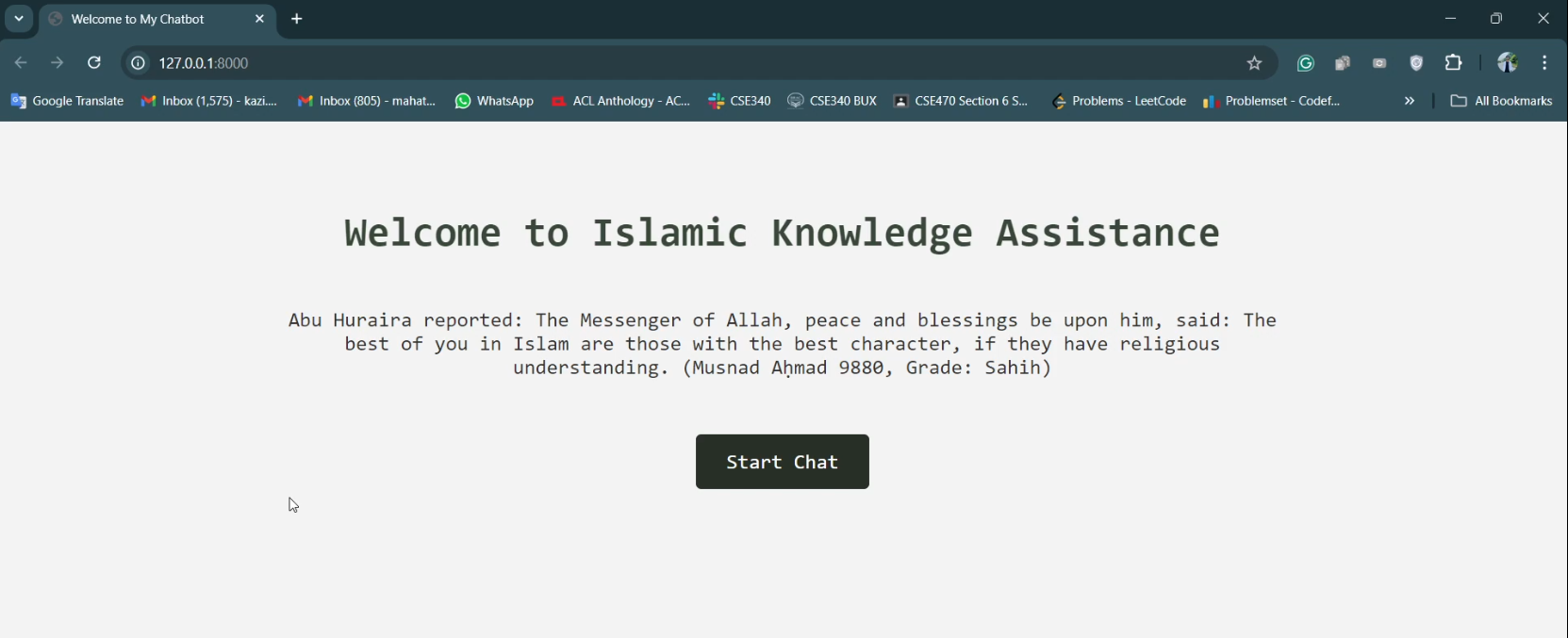Screen dimensions: 1568x638
Task: Open the CSE340 Slack bookmark
Action: point(740,101)
